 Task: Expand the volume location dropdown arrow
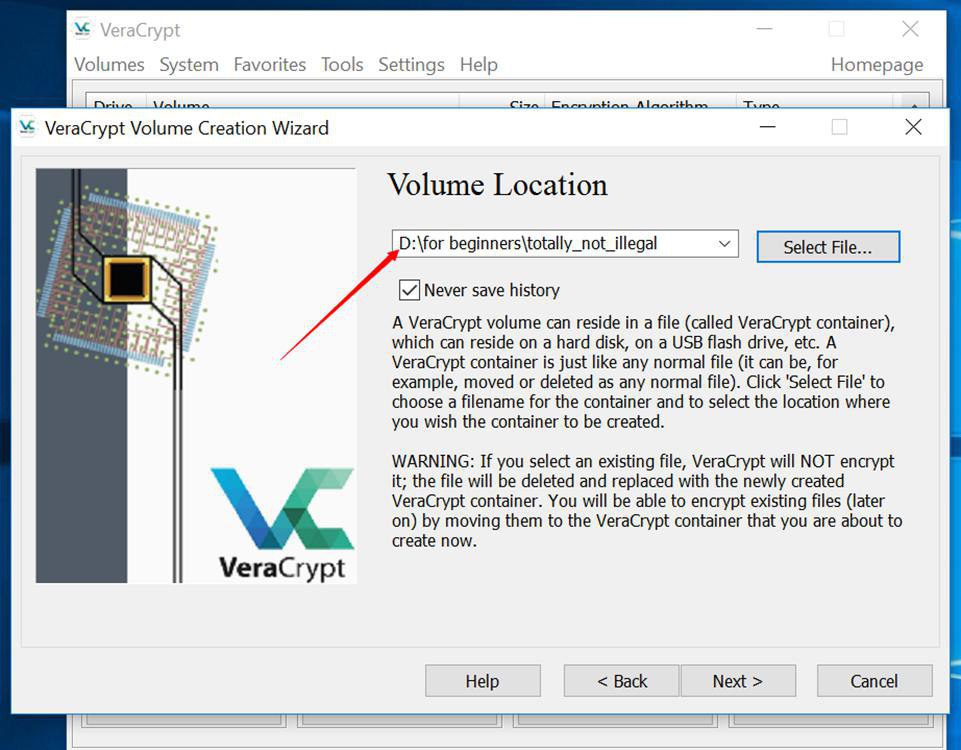point(724,244)
